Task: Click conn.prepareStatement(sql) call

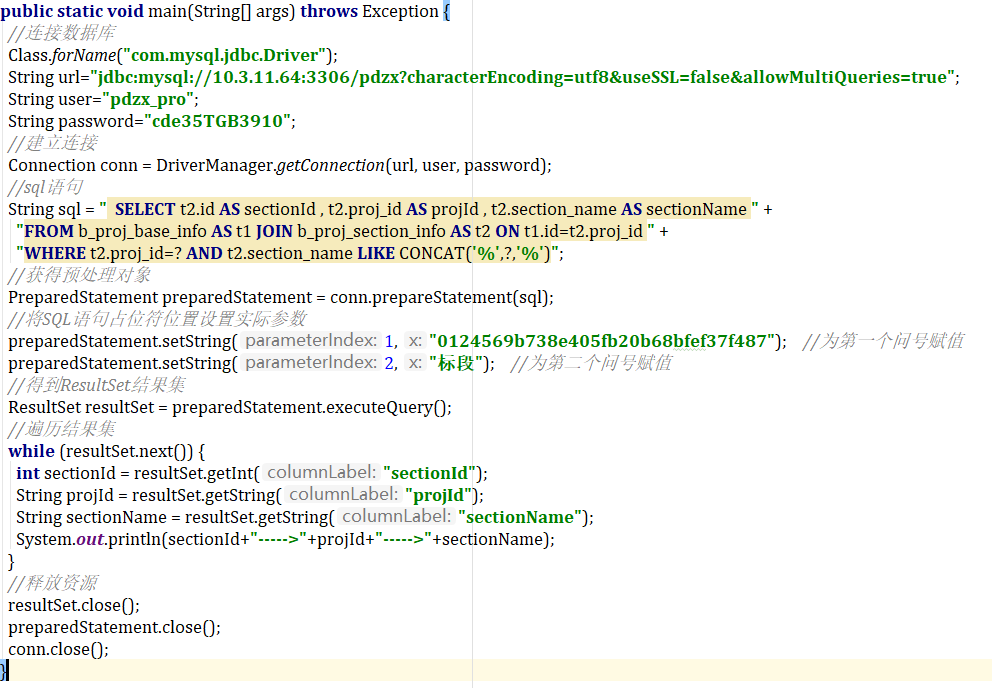Action: point(441,297)
